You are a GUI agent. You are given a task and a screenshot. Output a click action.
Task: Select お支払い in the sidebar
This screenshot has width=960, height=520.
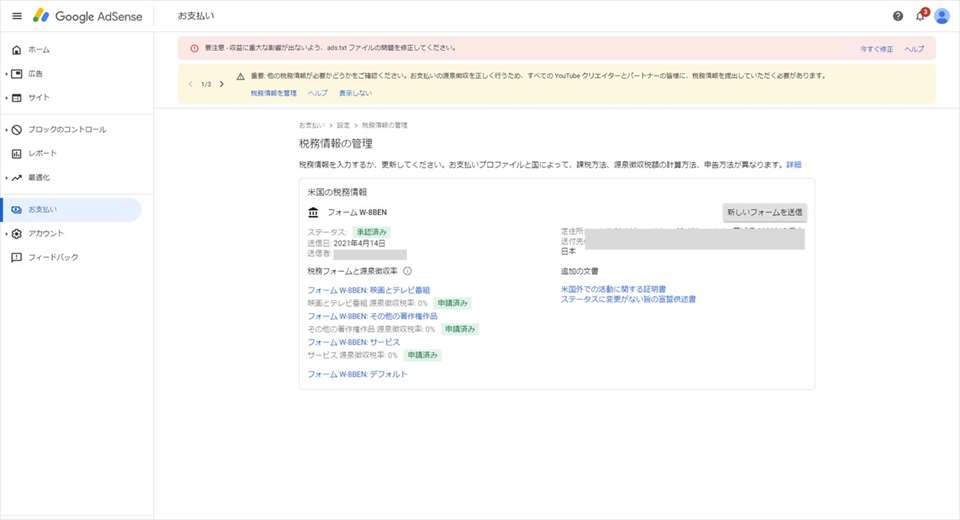(x=42, y=209)
